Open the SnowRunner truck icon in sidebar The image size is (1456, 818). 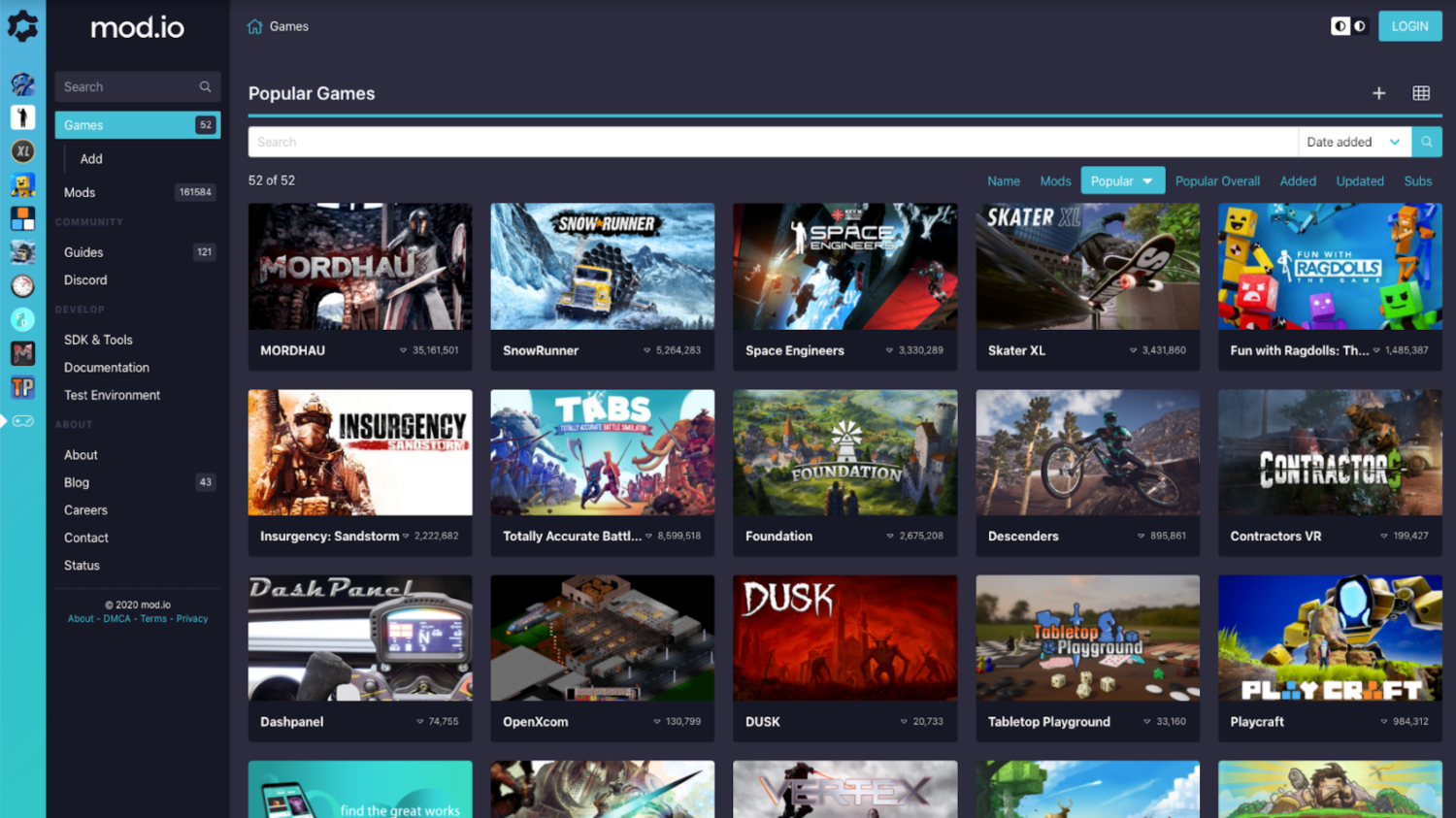point(22,252)
